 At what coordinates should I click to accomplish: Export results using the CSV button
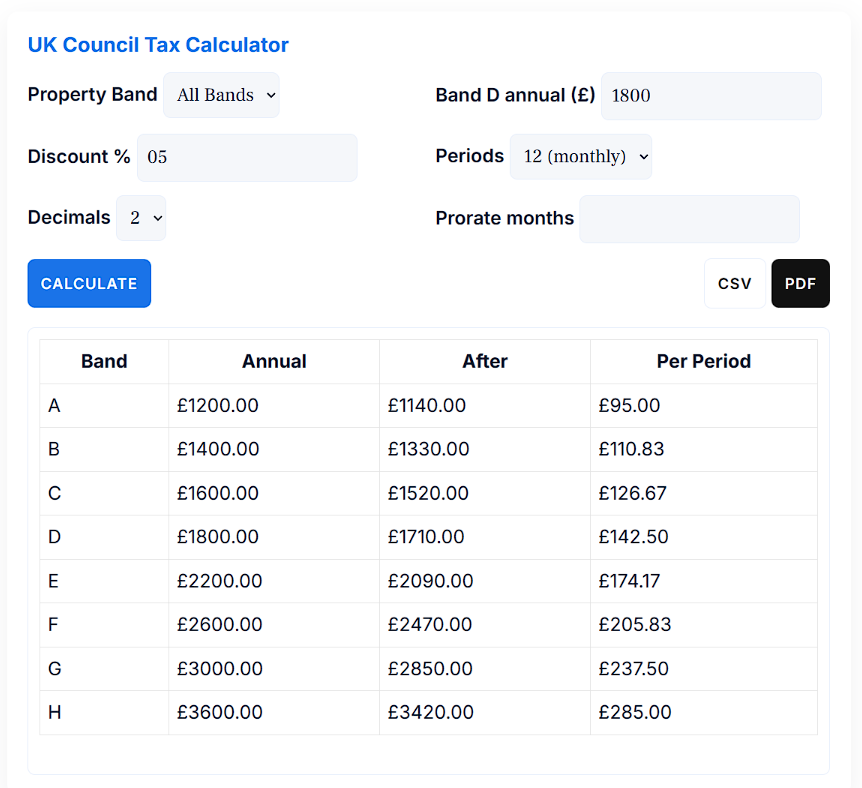[x=734, y=283]
